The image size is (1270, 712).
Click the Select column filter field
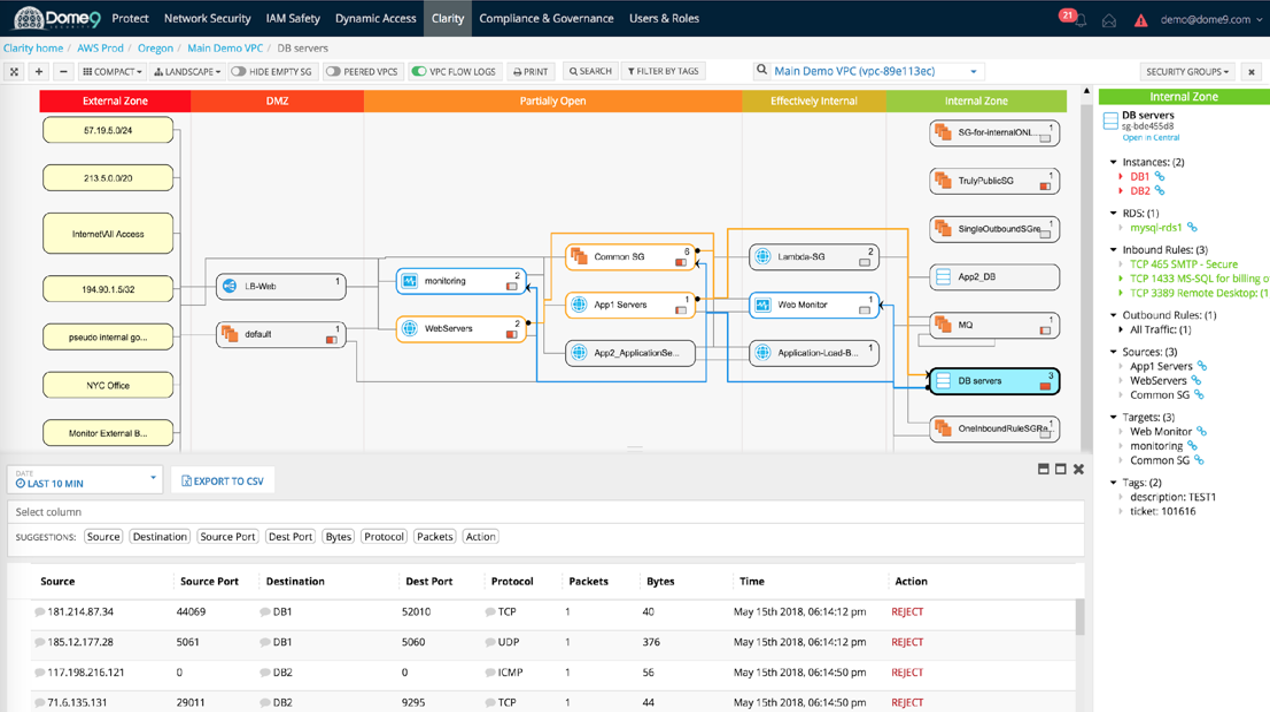pos(546,512)
